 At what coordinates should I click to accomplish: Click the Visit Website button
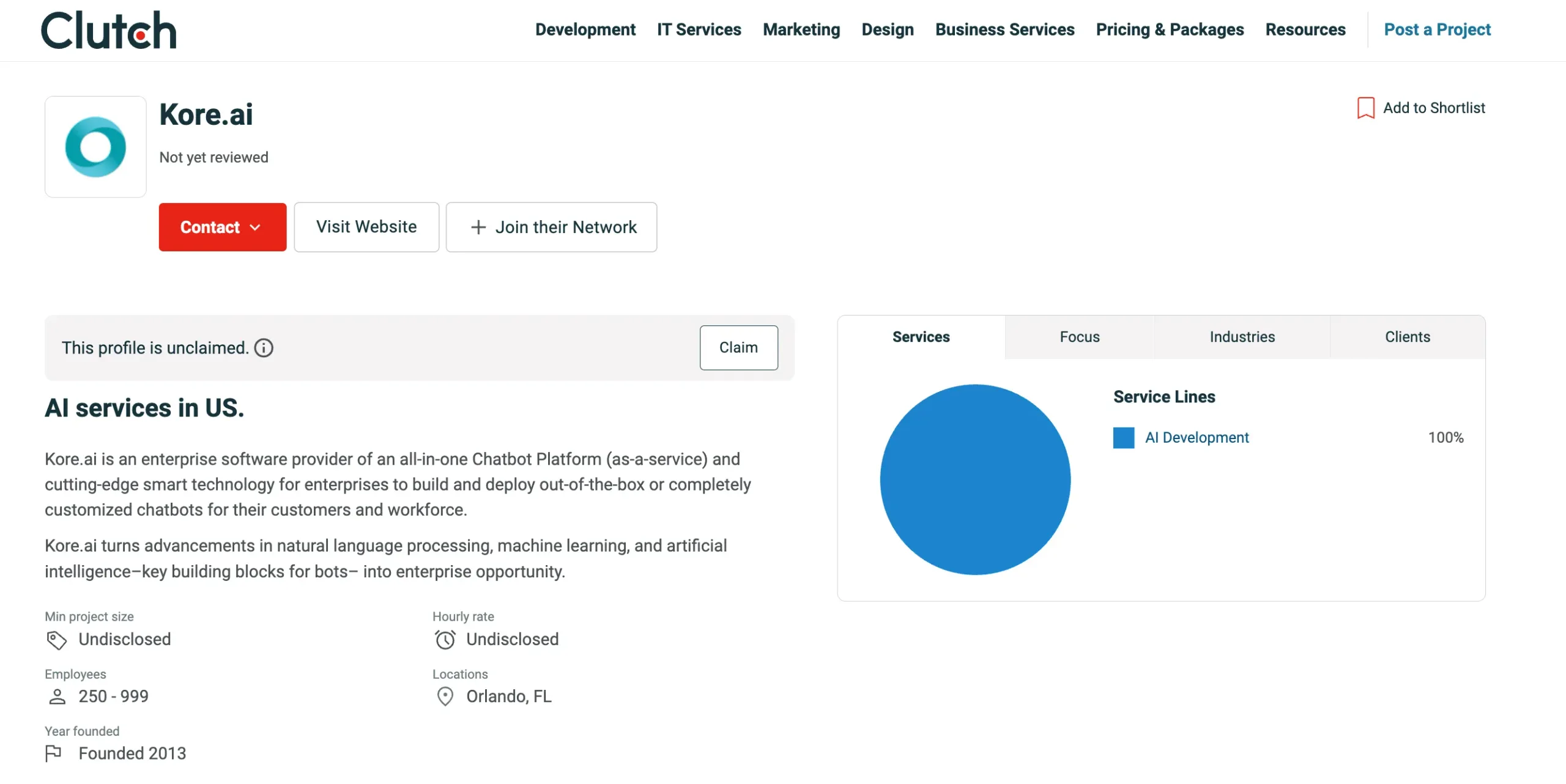click(x=366, y=227)
